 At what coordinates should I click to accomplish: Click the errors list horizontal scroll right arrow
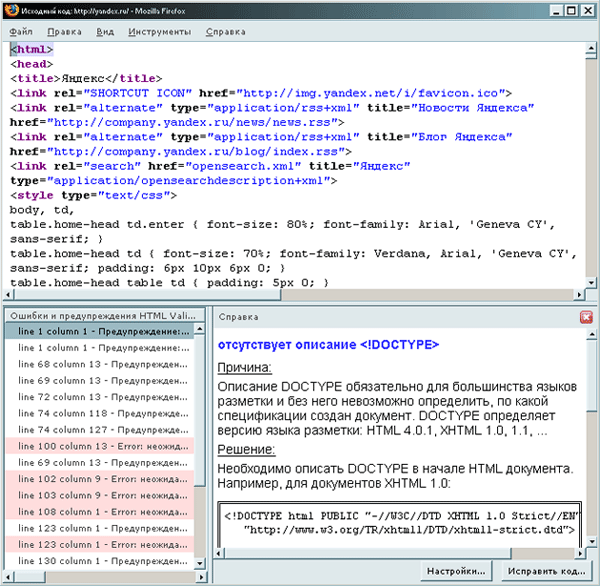pos(202,576)
